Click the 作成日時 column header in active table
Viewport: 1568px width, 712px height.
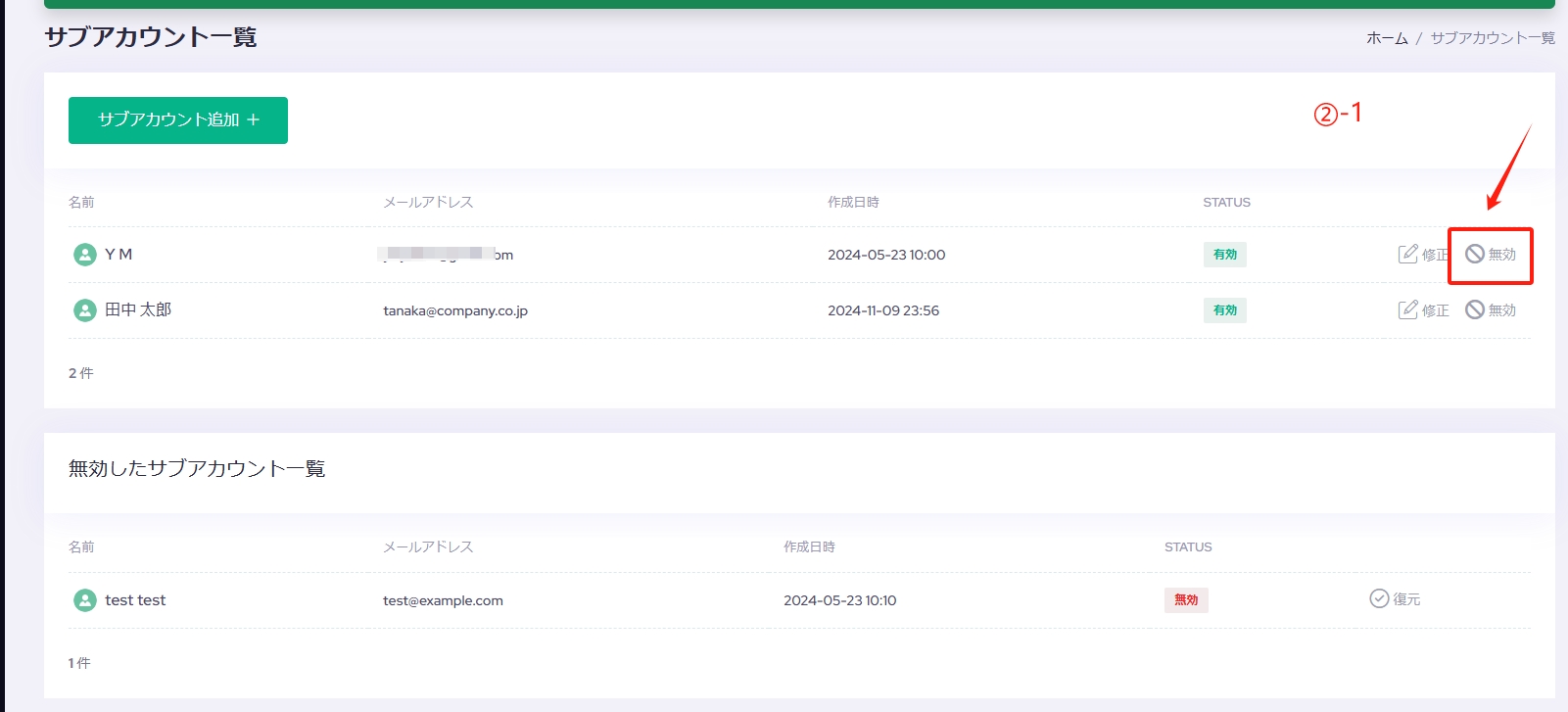pos(853,202)
